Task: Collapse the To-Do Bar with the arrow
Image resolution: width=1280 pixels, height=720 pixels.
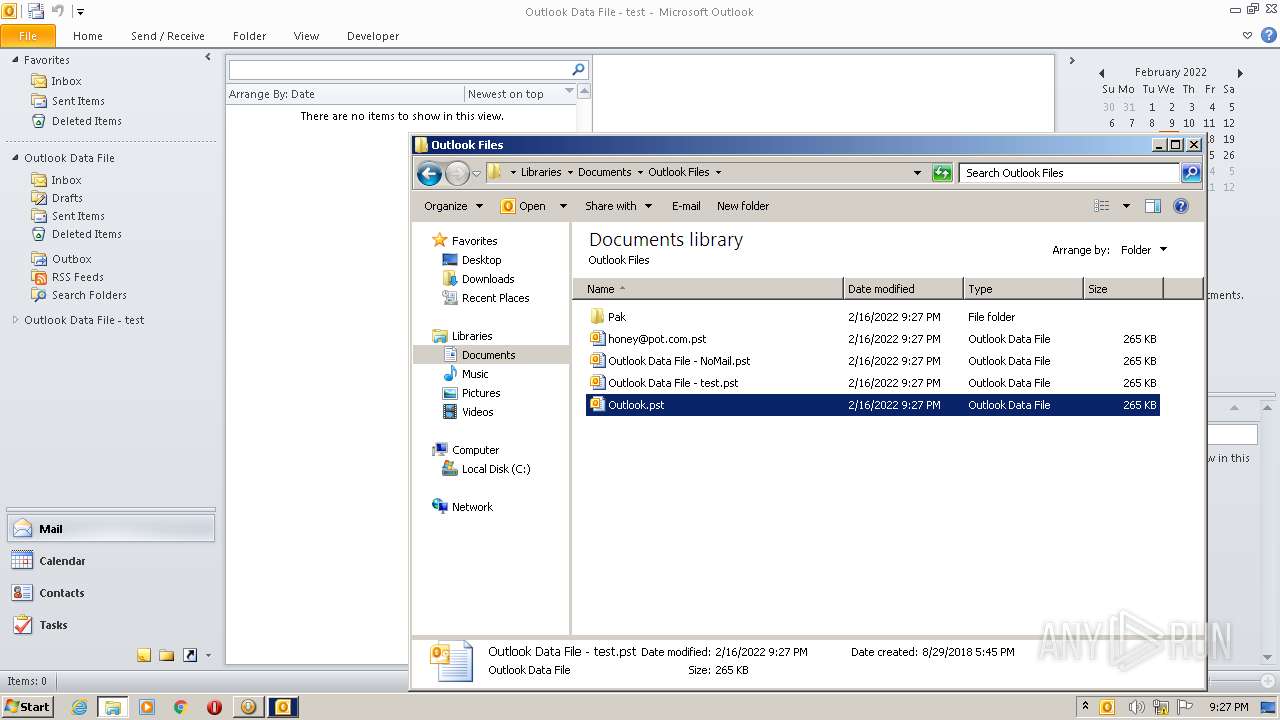Action: click(x=1071, y=60)
